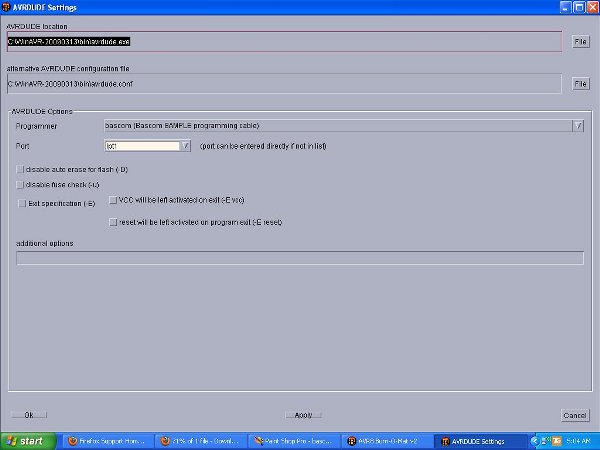Close the AVRDUDE Settings window
Screen dimensions: 600x450
pos(593,7)
